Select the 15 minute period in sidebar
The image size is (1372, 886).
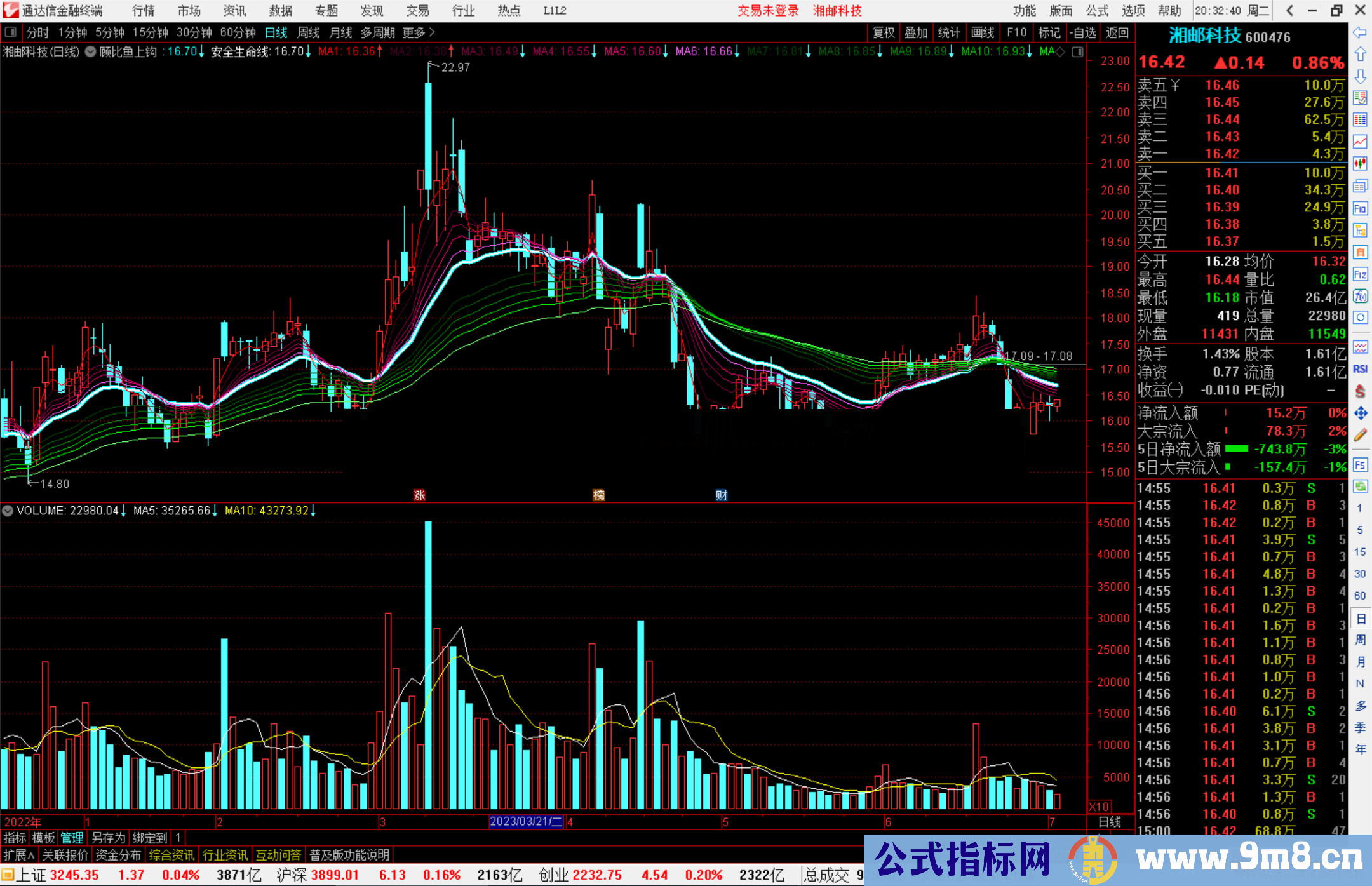1360,552
